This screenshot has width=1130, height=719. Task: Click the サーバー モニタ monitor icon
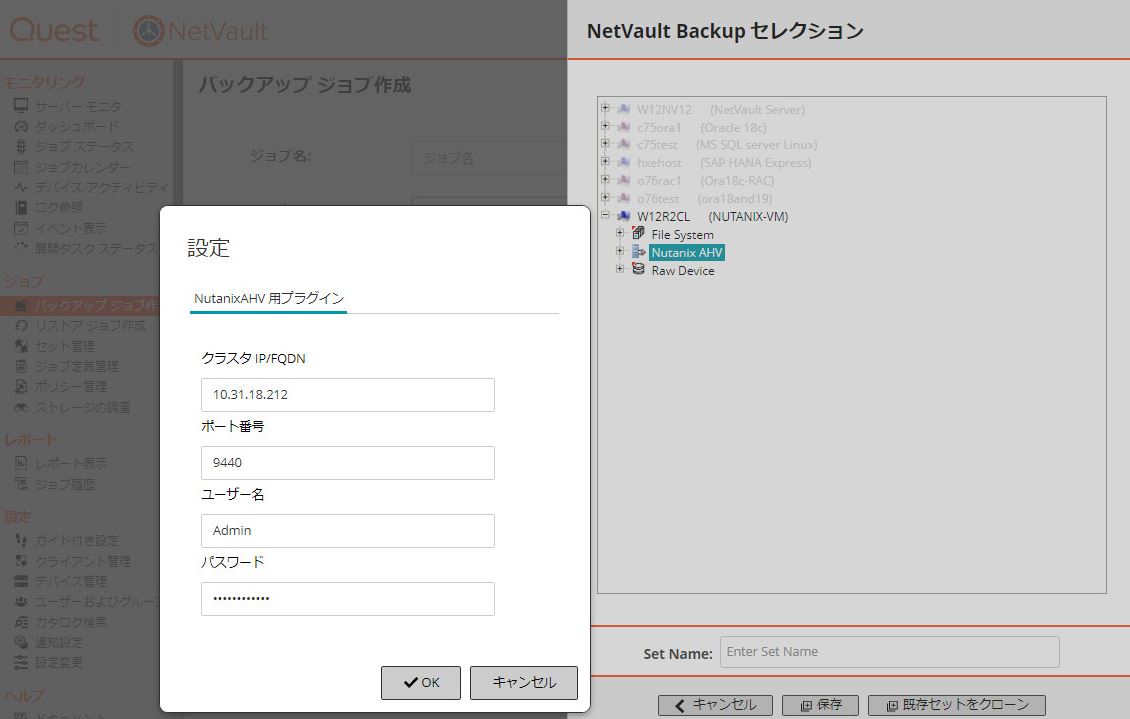pos(21,106)
